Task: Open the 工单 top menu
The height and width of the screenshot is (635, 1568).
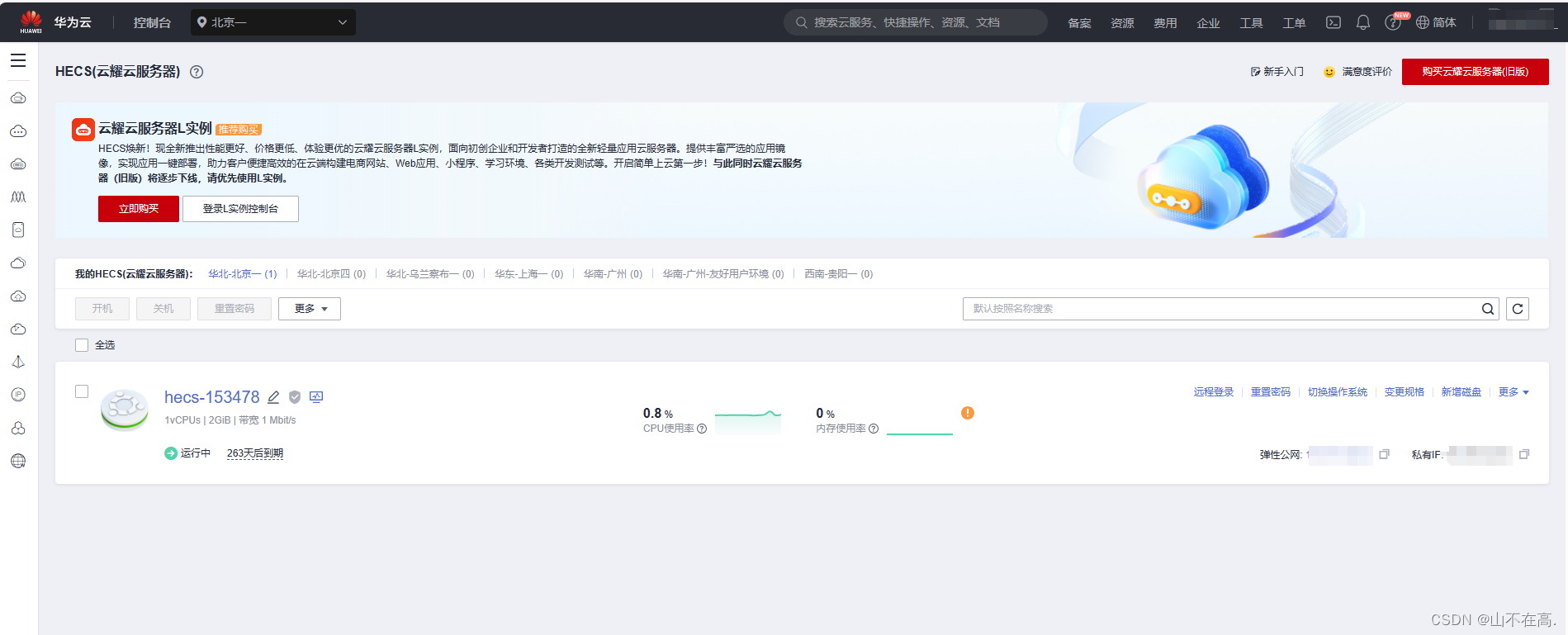Action: (1294, 23)
